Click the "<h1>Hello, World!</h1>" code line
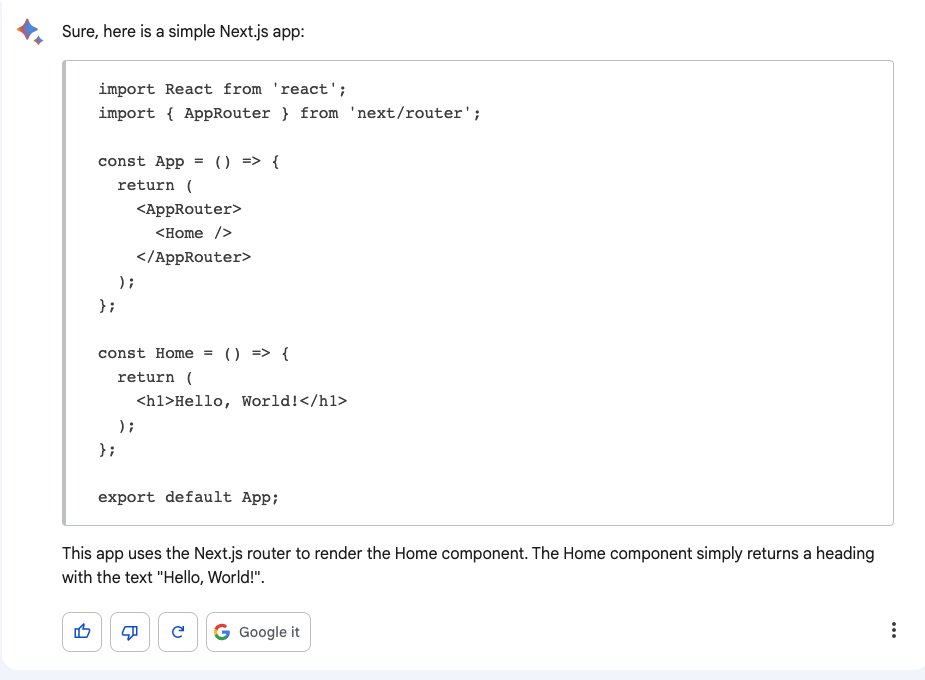The width and height of the screenshot is (925, 680). click(242, 401)
